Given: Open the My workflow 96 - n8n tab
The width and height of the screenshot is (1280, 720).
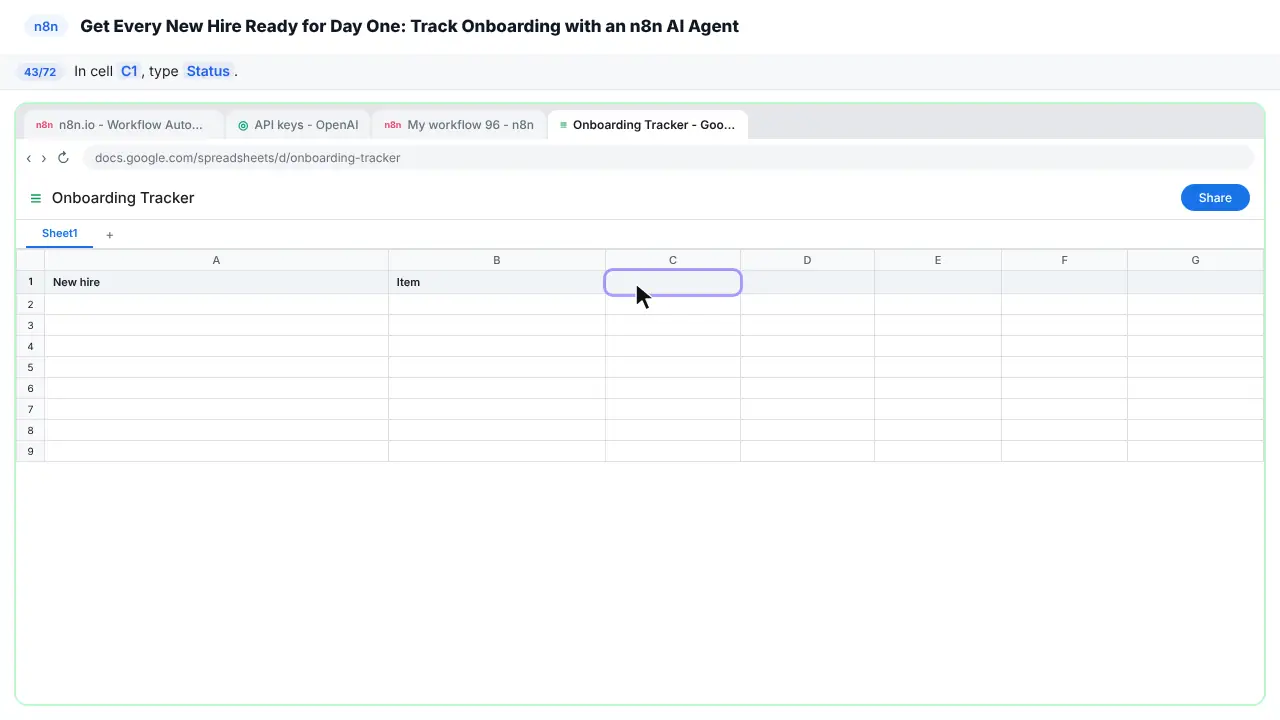Looking at the screenshot, I should point(459,125).
